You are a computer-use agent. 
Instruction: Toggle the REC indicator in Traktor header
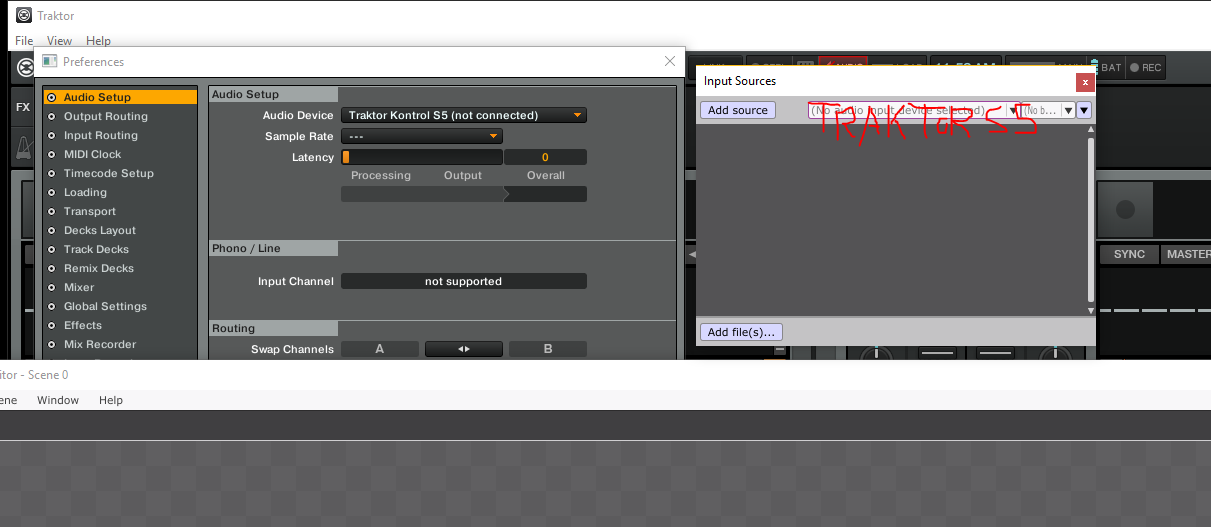pos(1146,68)
